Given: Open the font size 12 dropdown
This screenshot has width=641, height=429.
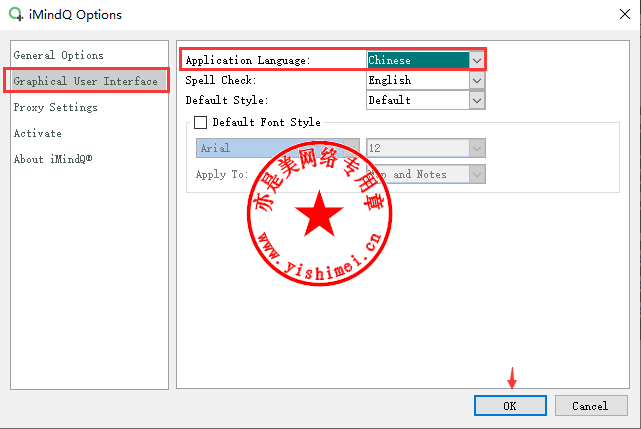Looking at the screenshot, I should tap(426, 148).
